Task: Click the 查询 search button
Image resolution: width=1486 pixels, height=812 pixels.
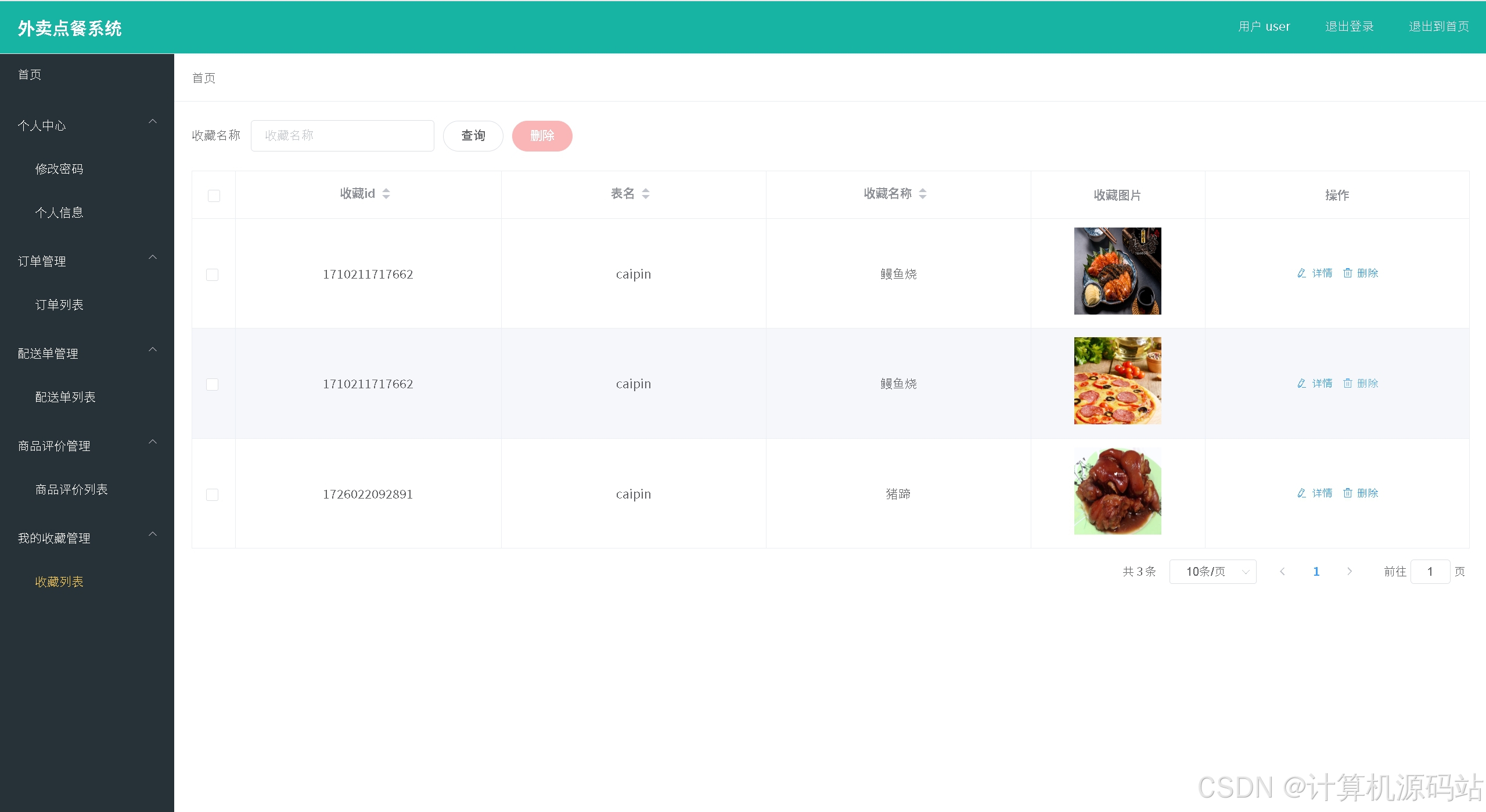Action: [473, 136]
